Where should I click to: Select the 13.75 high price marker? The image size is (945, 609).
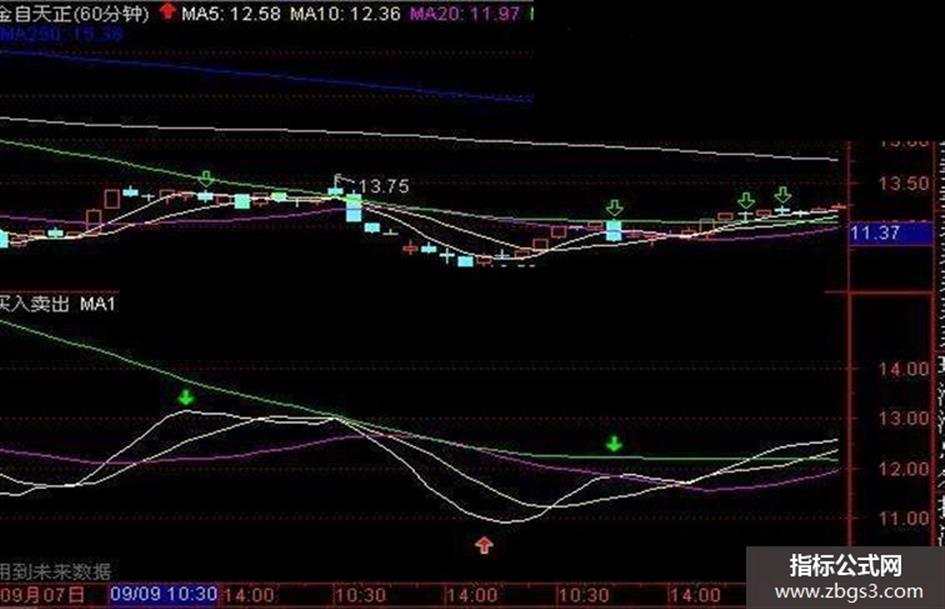pyautogui.click(x=383, y=186)
